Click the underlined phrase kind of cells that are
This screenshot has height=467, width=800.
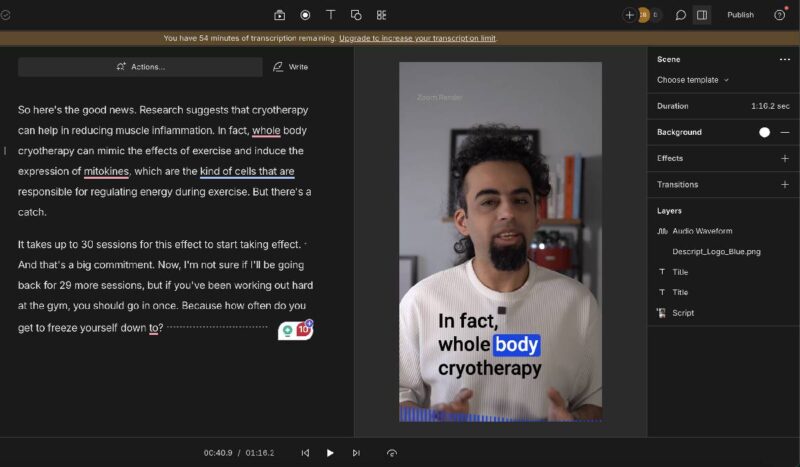click(x=247, y=171)
